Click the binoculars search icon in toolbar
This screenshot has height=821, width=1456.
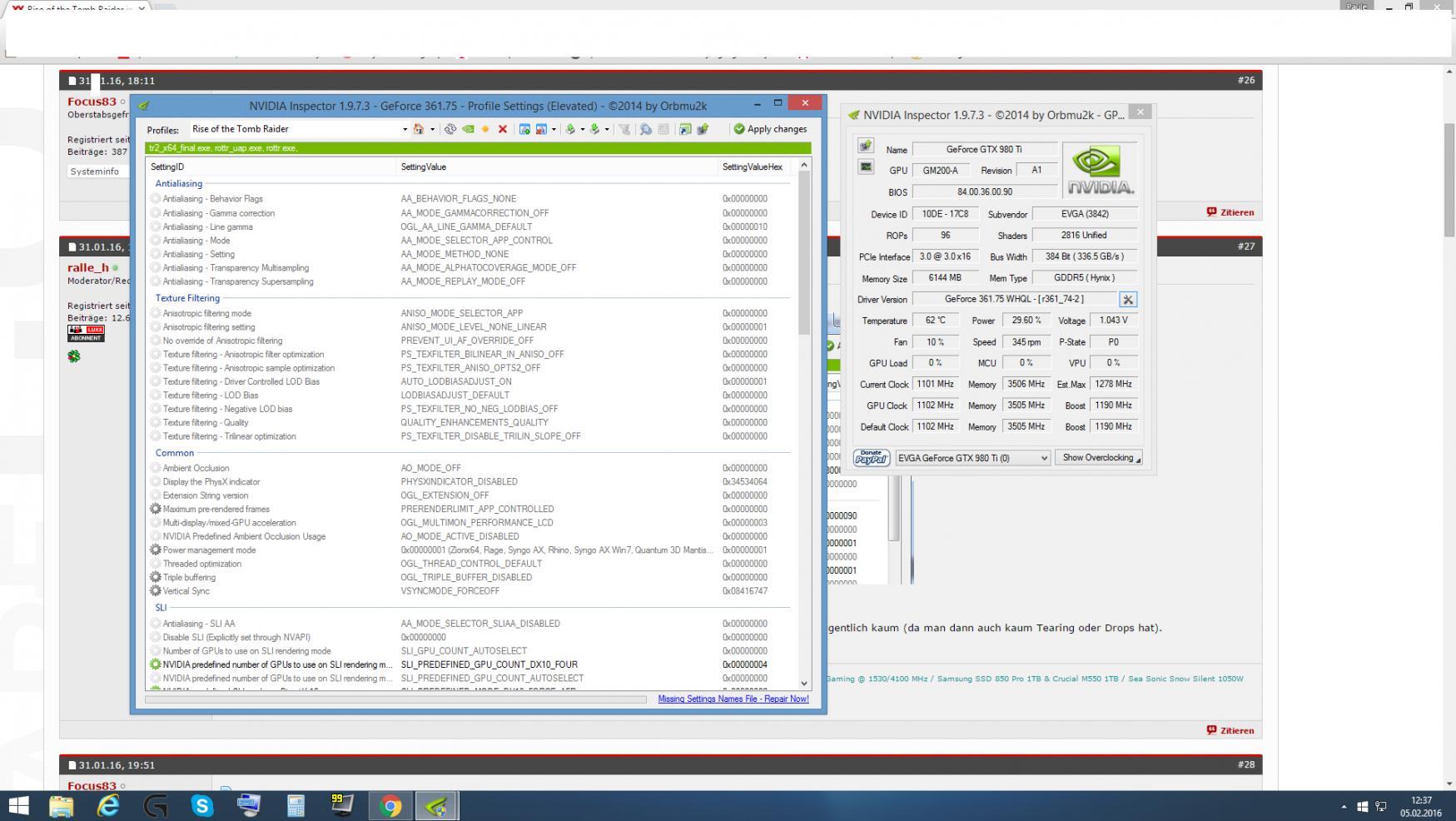pyautogui.click(x=645, y=129)
